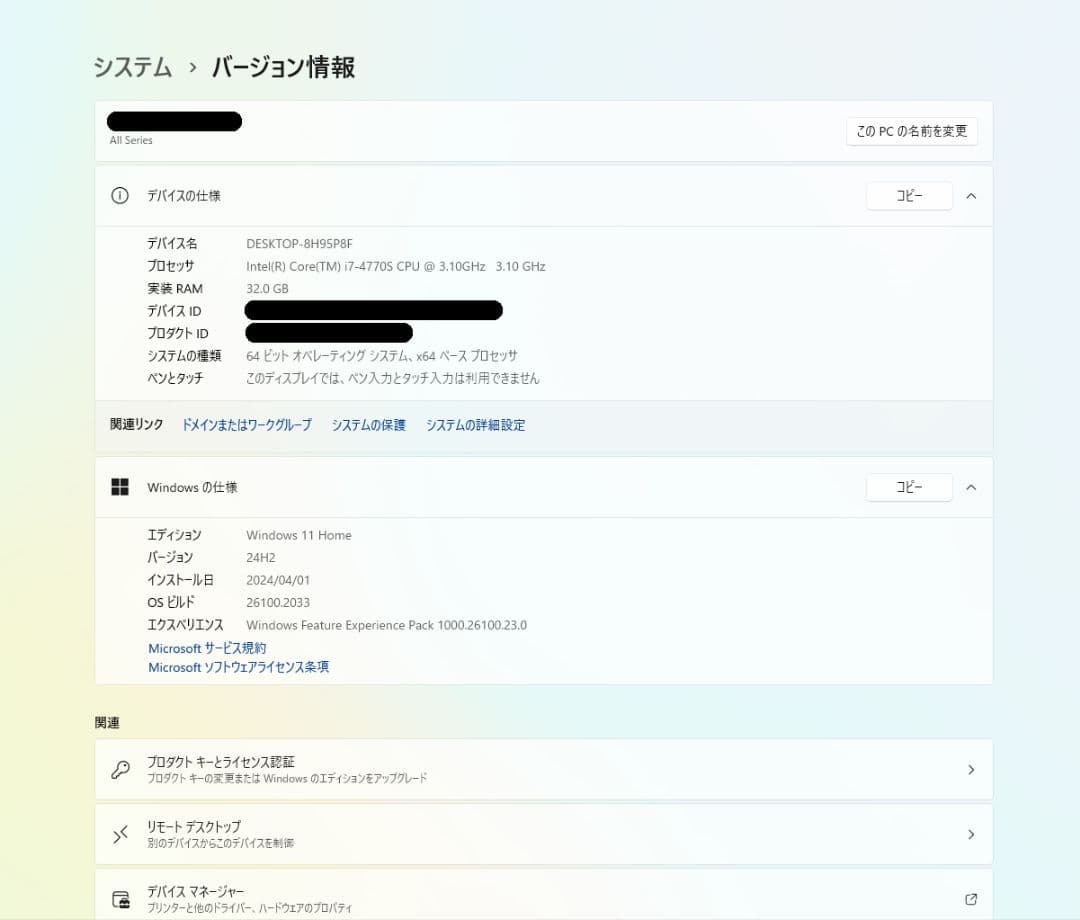This screenshot has width=1080, height=920.
Task: Click the リモート デスクトップ monitor icon
Action: click(121, 834)
